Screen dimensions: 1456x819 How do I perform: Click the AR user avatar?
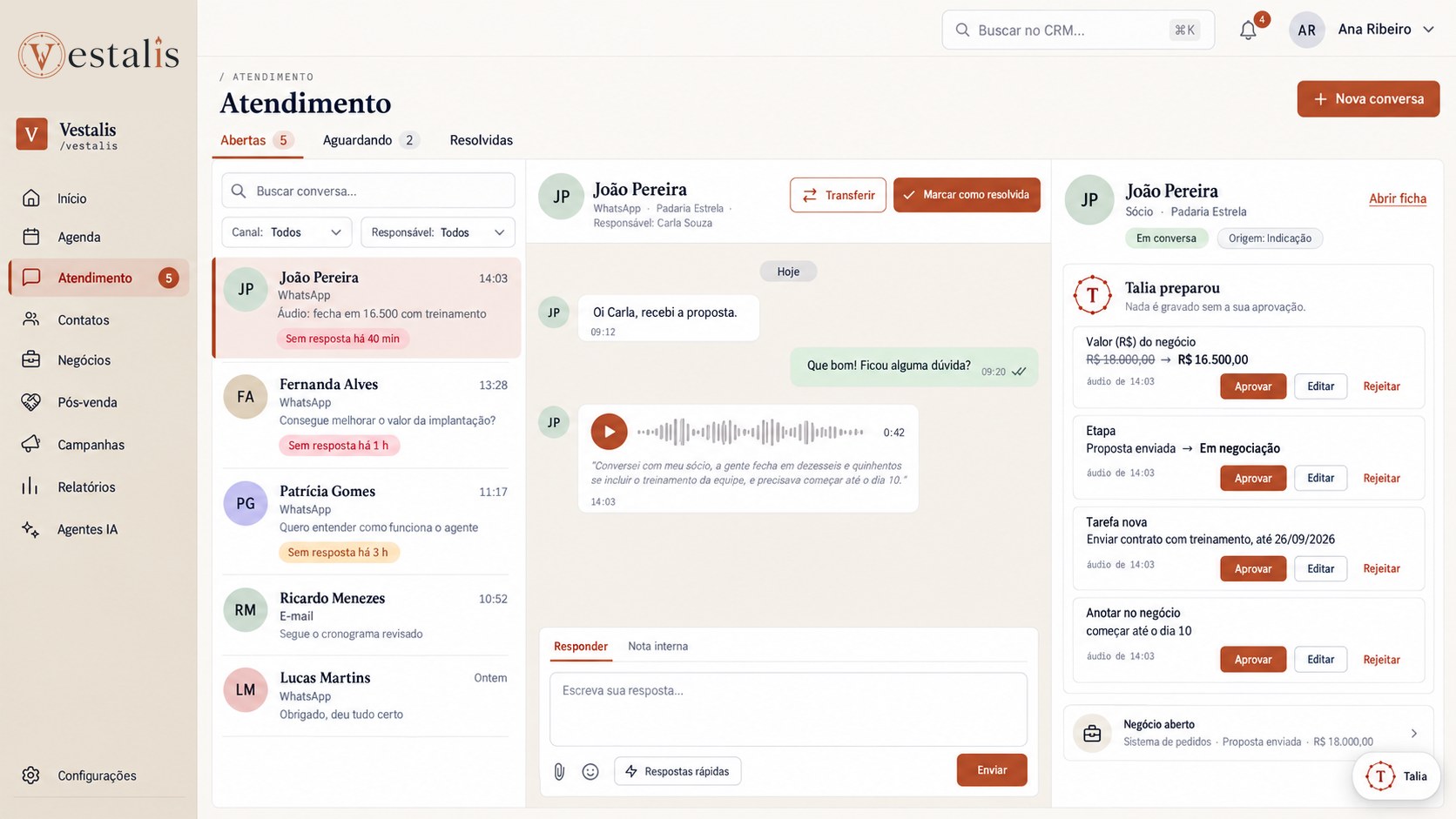tap(1306, 30)
